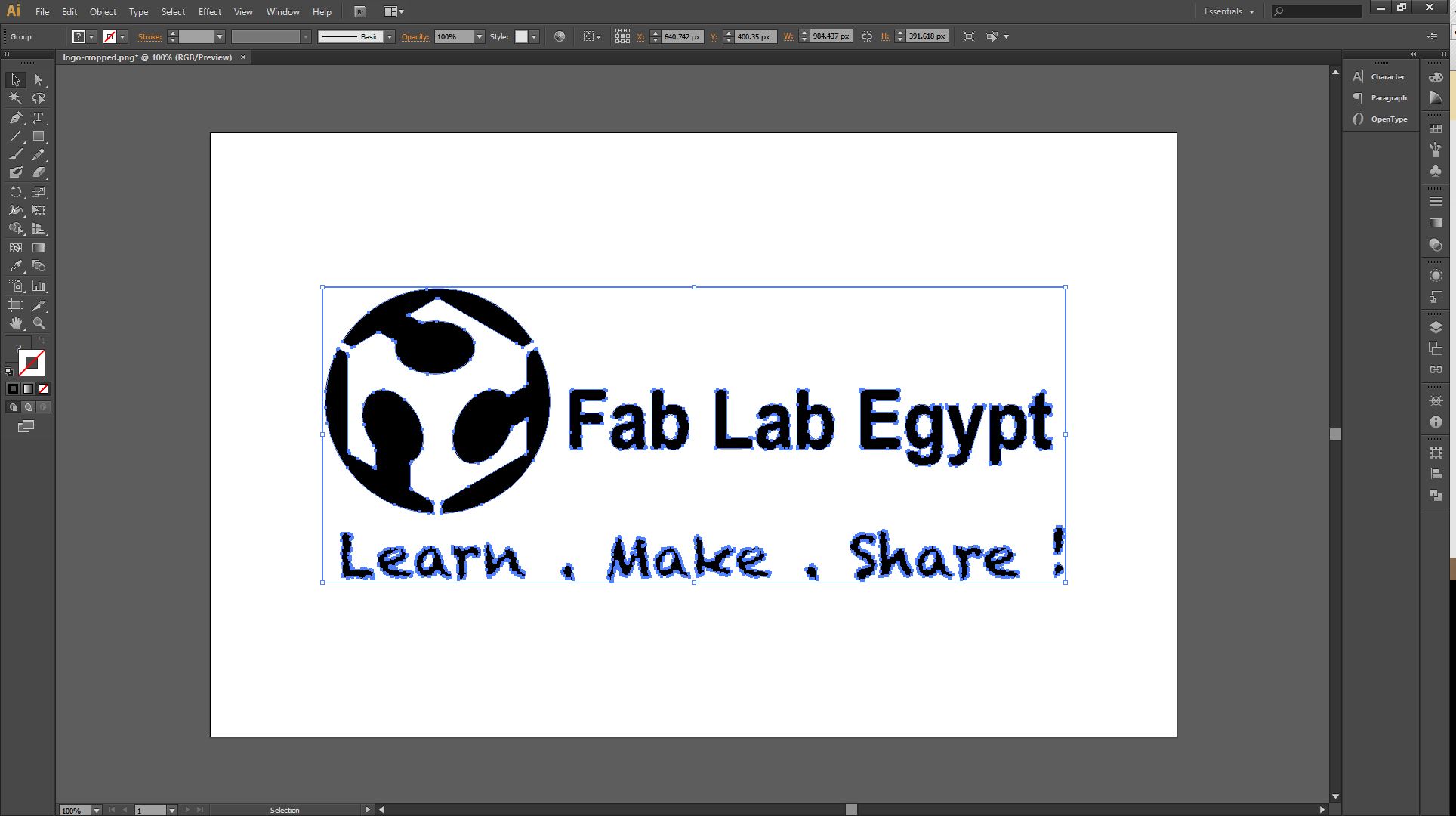Open the Effect menu
This screenshot has width=1456, height=816.
tap(210, 12)
